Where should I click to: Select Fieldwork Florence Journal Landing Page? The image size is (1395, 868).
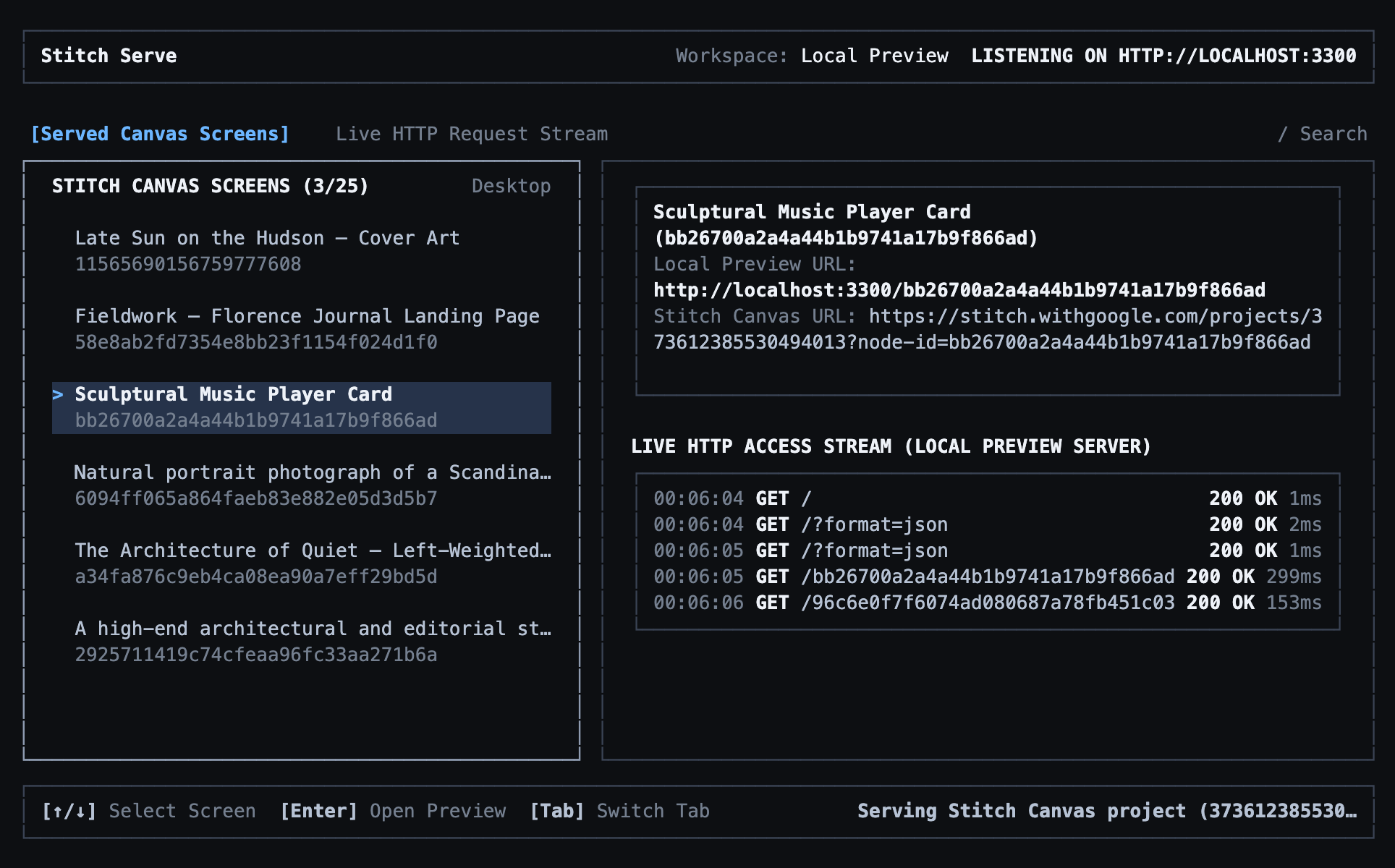302,328
